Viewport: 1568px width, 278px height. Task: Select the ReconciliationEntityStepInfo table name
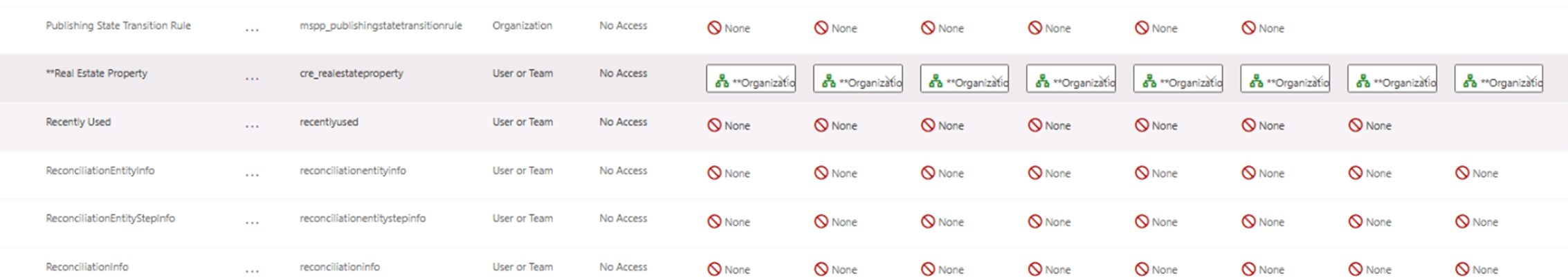[x=111, y=218]
